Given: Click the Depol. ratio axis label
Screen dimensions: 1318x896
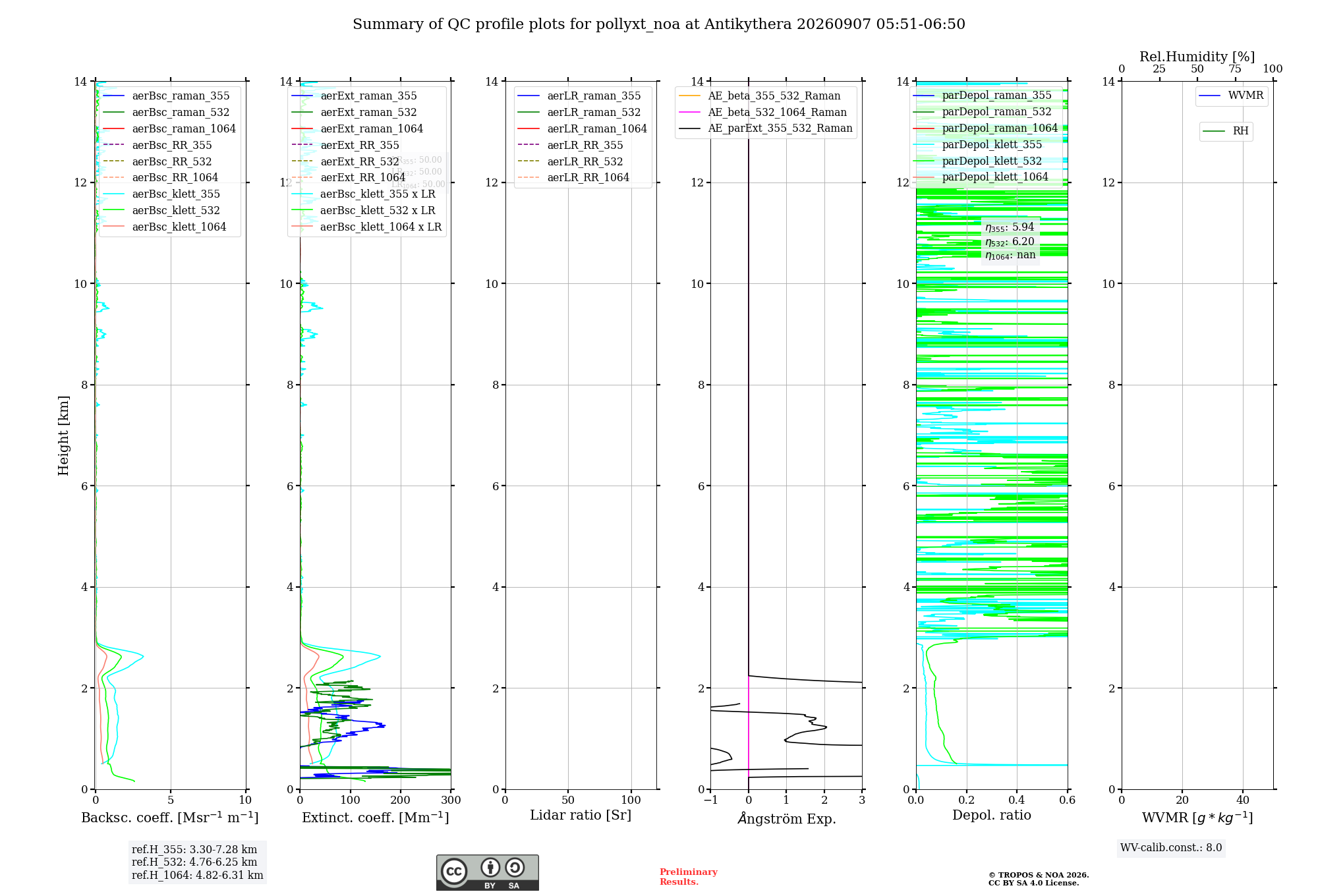Looking at the screenshot, I should click(992, 815).
